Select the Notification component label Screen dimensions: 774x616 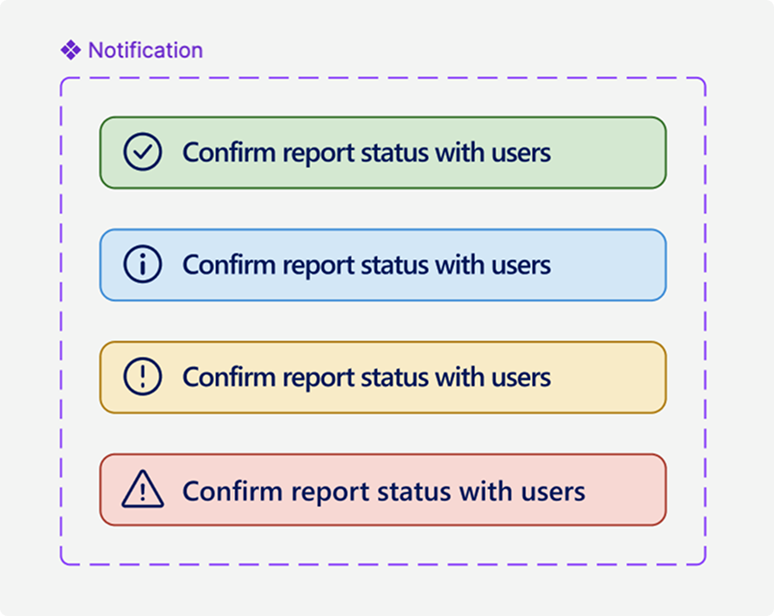coord(145,50)
